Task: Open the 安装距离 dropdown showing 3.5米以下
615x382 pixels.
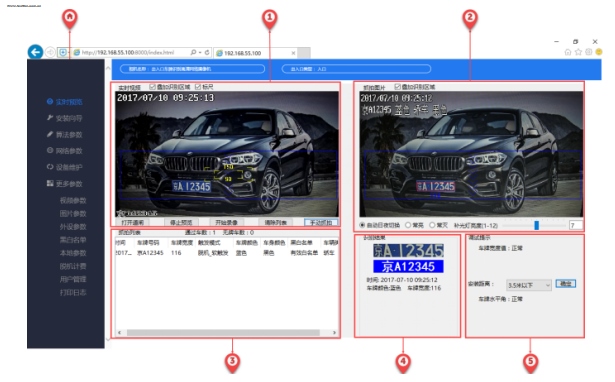Action: [529, 285]
